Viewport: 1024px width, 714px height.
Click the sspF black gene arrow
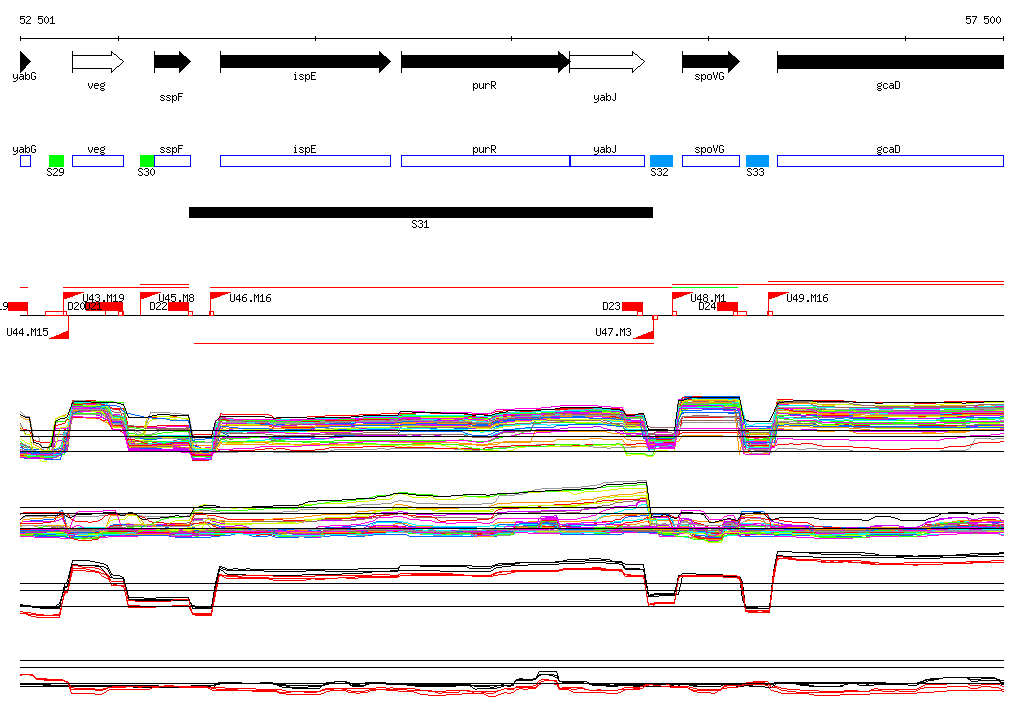pyautogui.click(x=172, y=62)
